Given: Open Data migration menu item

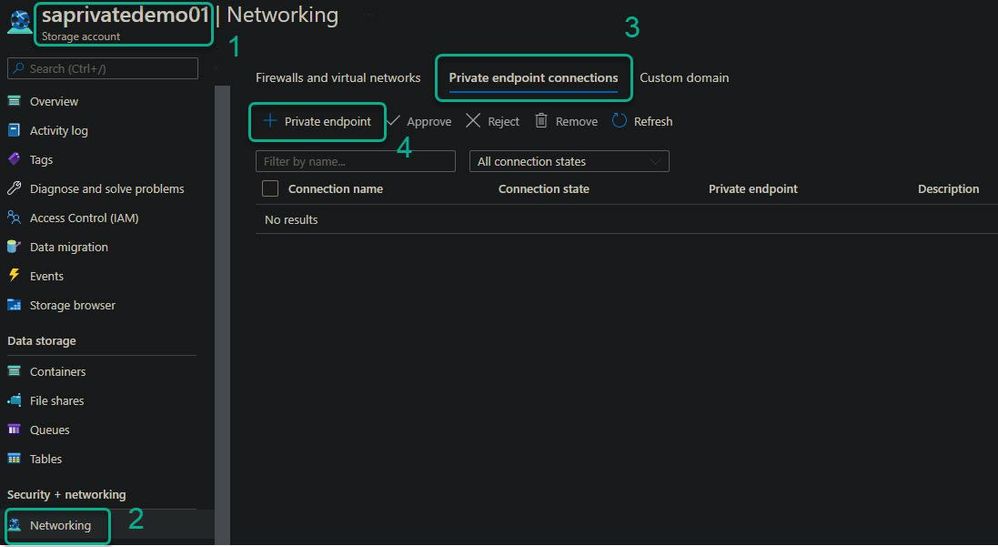Looking at the screenshot, I should point(69,247).
